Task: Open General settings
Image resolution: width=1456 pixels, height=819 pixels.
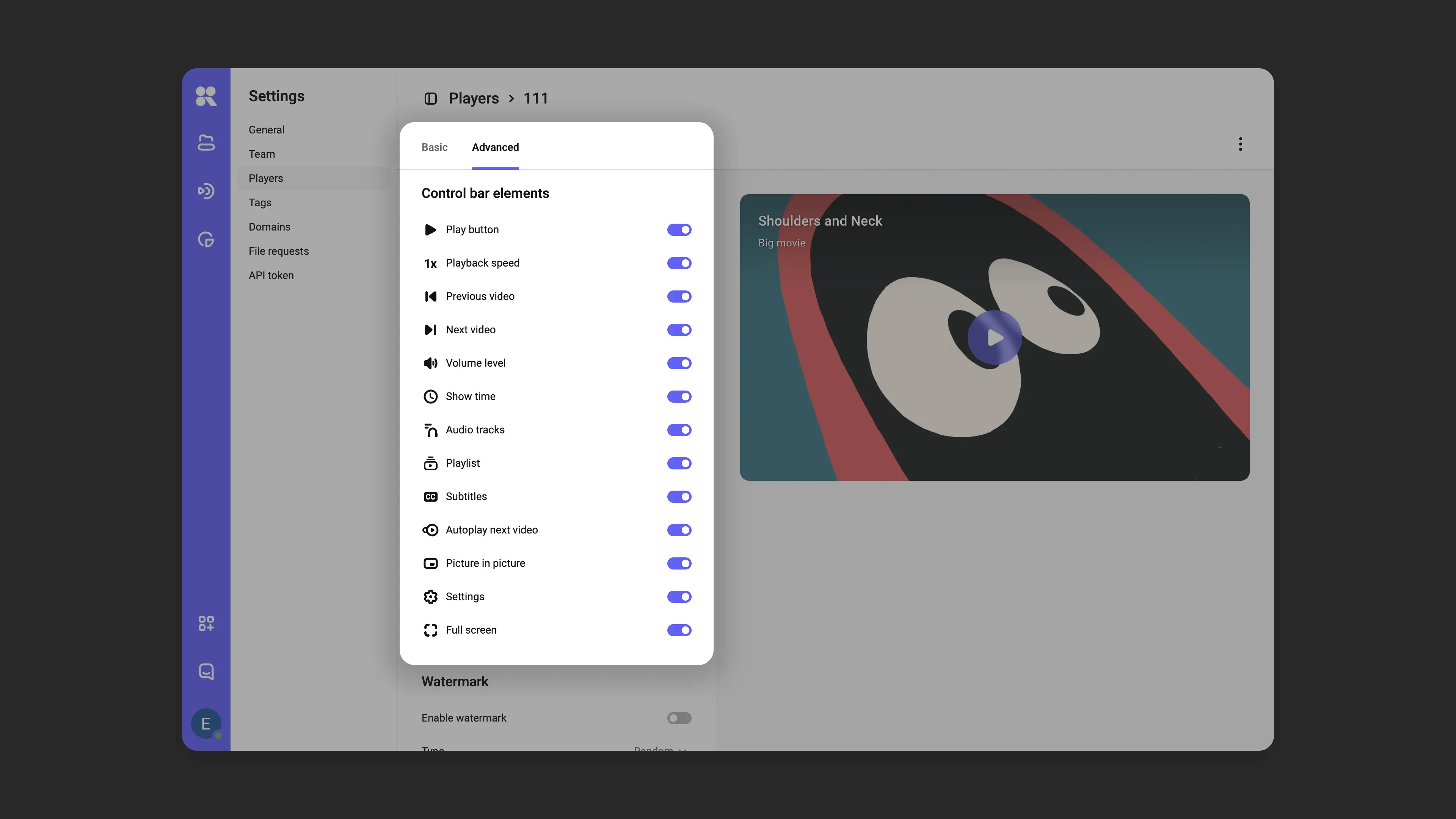Action: click(266, 129)
